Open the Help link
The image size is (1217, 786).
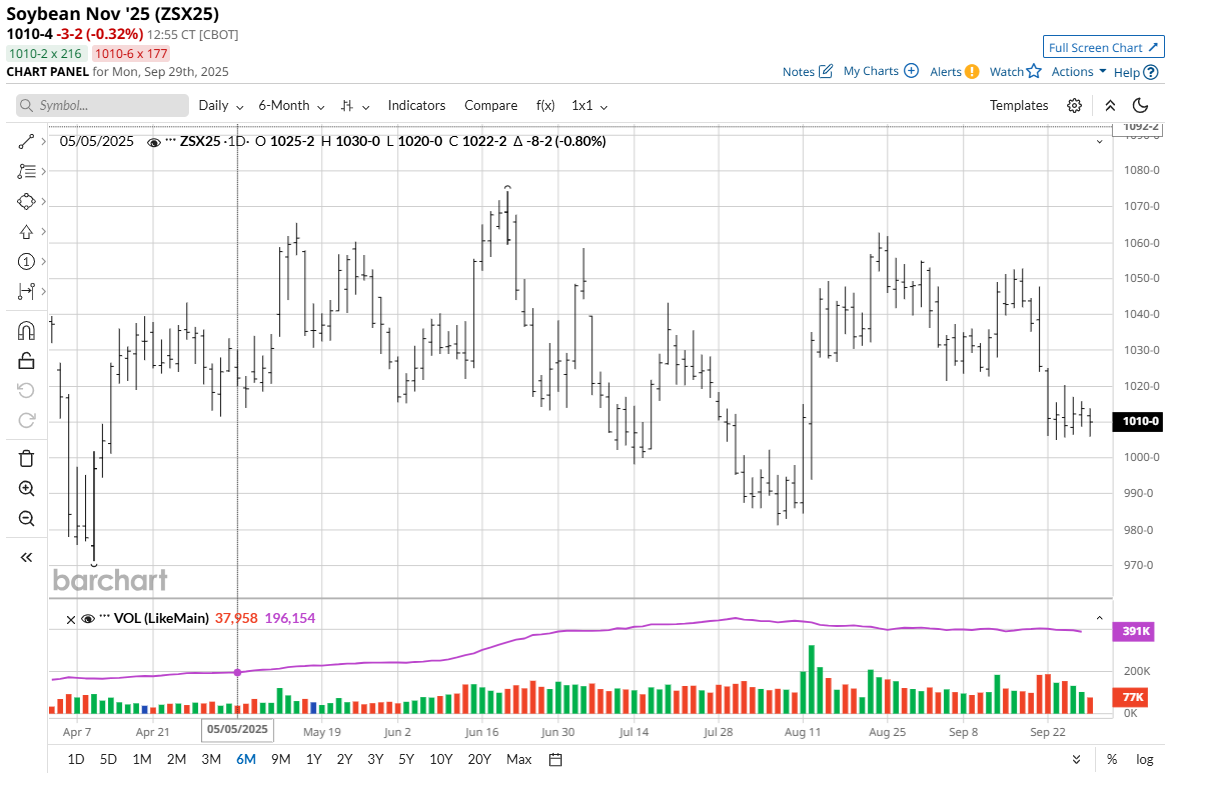pos(1136,71)
